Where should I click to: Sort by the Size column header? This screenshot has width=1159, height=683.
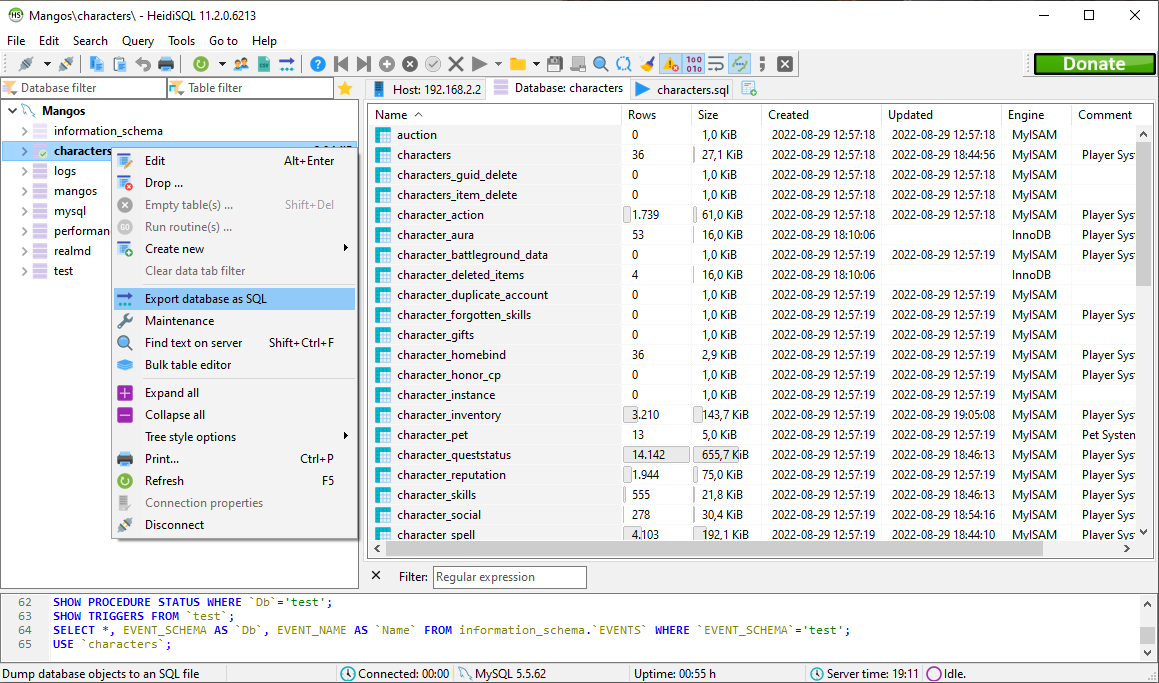click(x=726, y=115)
